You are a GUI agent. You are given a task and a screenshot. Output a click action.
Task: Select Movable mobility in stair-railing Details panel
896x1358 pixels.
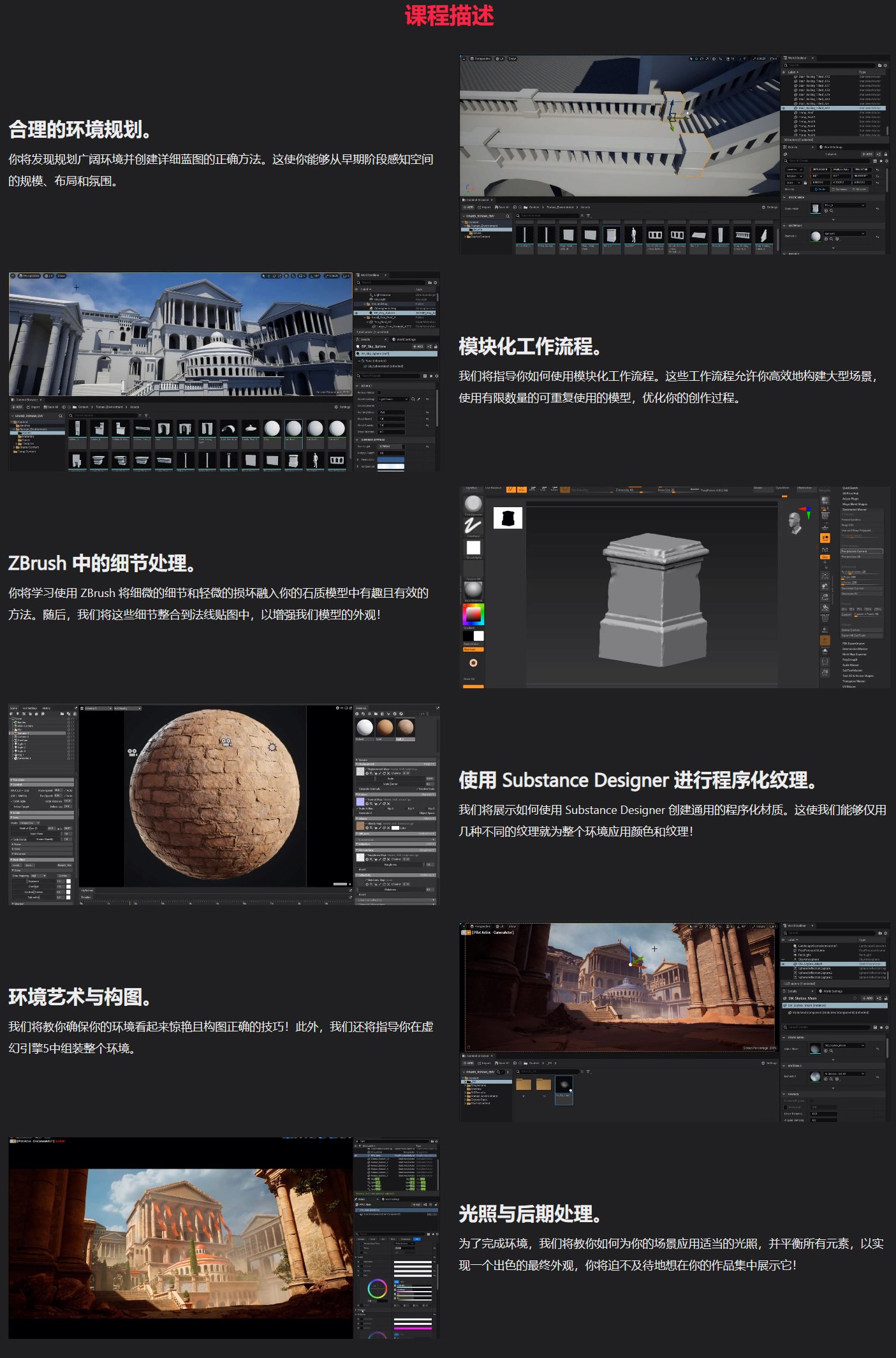click(859, 189)
